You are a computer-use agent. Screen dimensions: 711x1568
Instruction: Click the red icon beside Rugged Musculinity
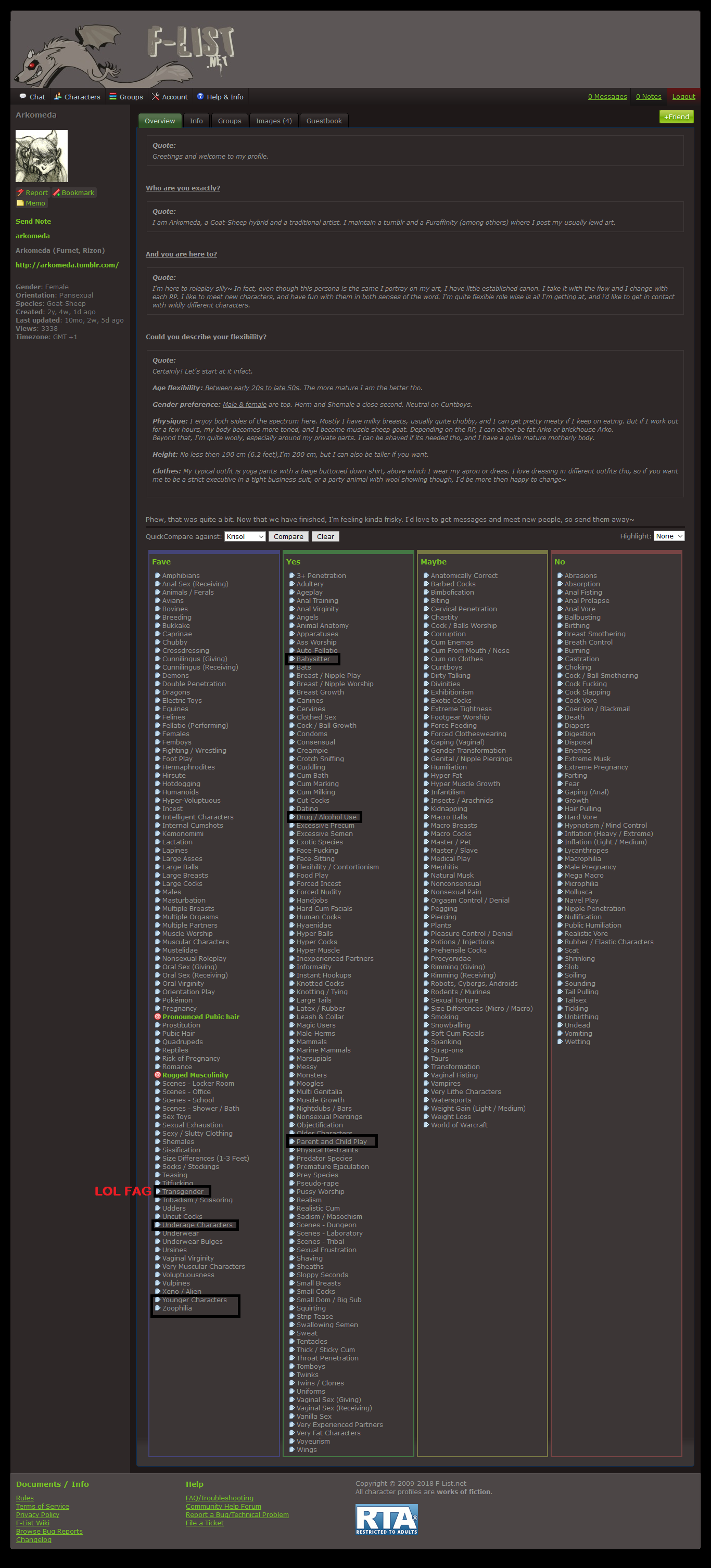point(158,1075)
